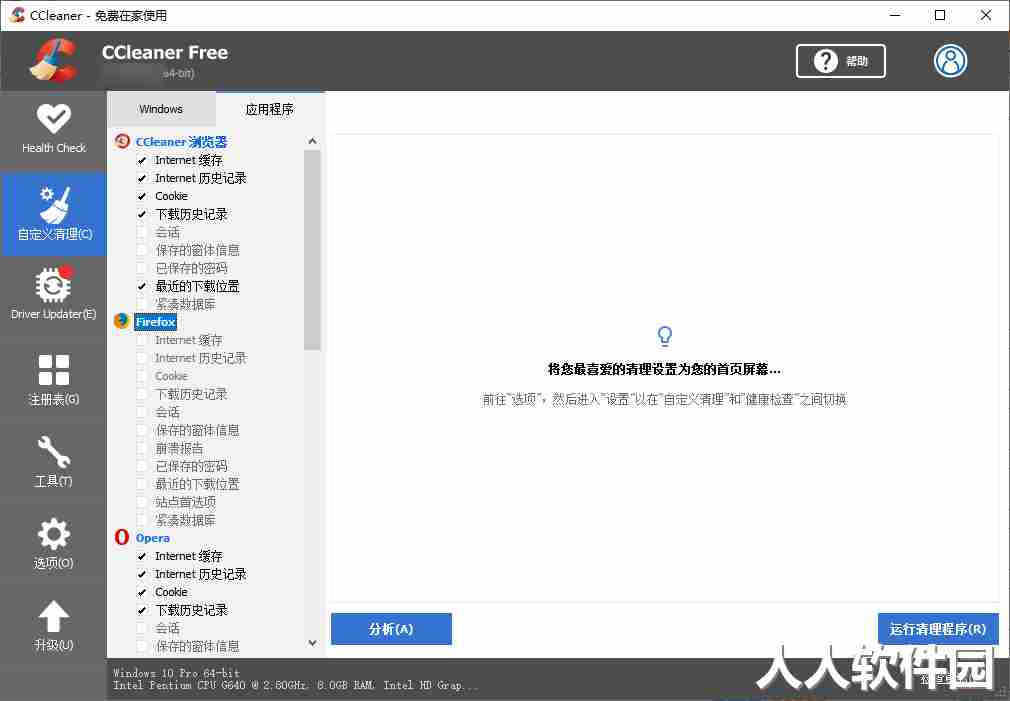
Task: Open the 帮助 help button
Action: 840,61
